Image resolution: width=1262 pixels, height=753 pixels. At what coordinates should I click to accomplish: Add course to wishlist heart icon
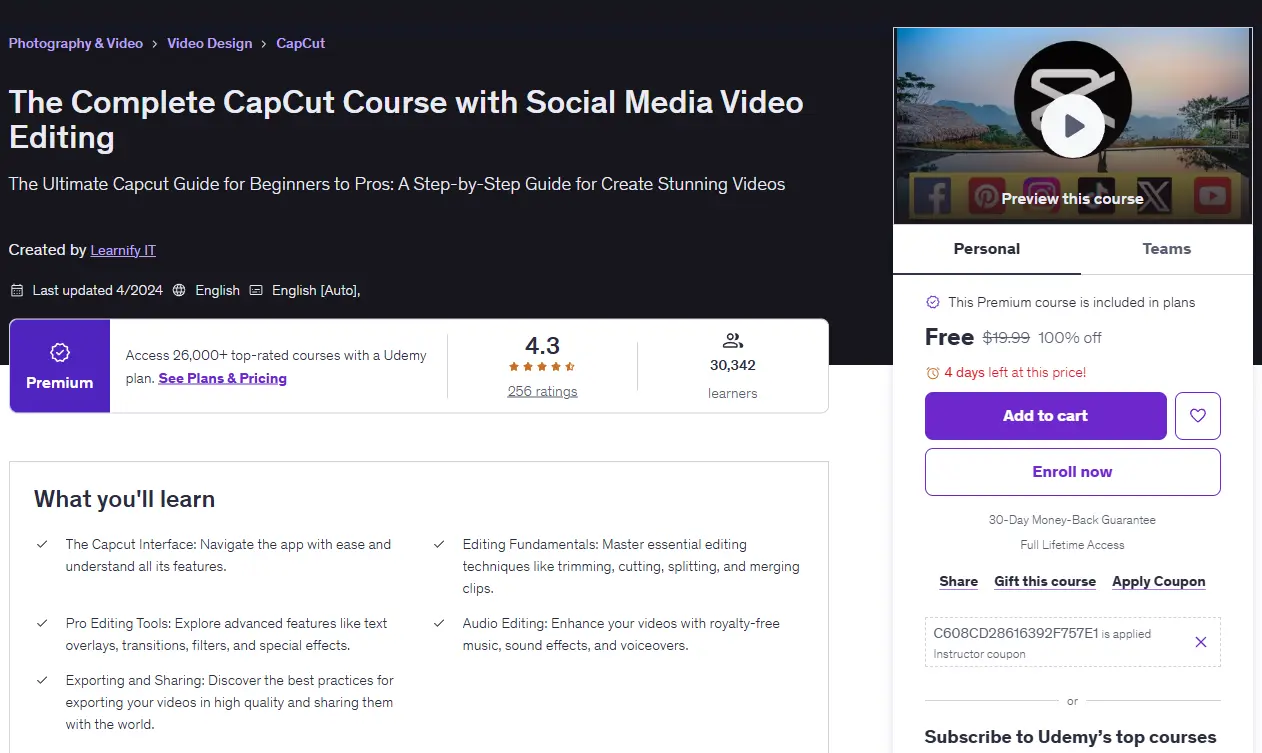(1198, 416)
